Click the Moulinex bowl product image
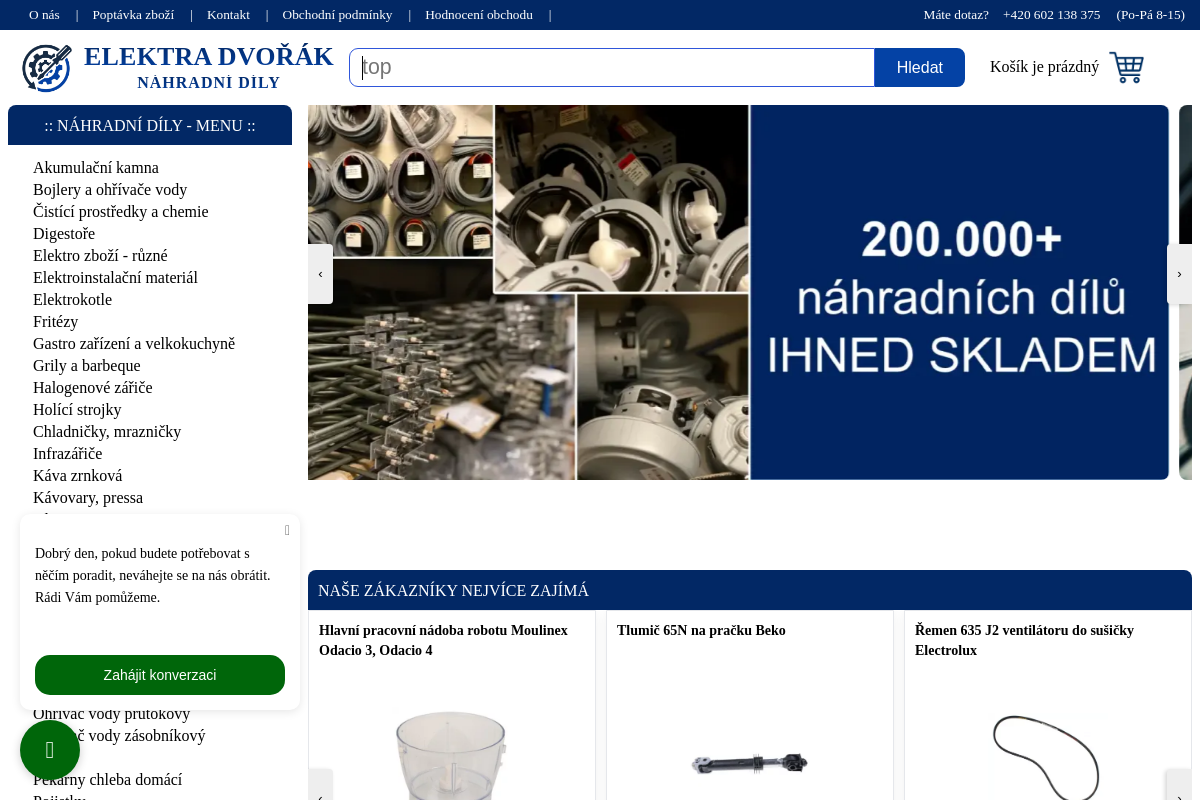1200x800 pixels. coord(451,755)
